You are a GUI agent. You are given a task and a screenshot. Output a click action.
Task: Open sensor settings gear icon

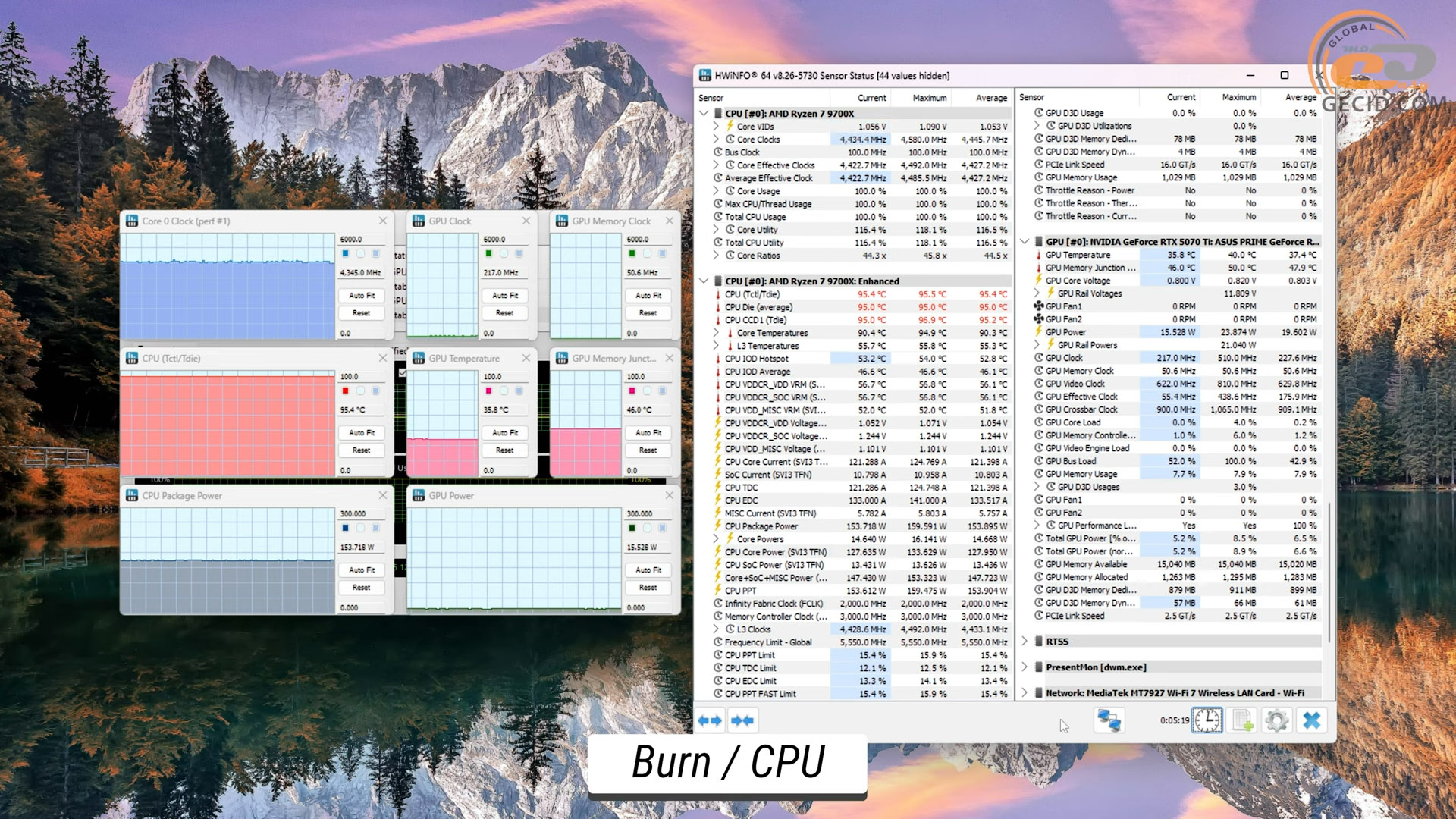point(1277,720)
